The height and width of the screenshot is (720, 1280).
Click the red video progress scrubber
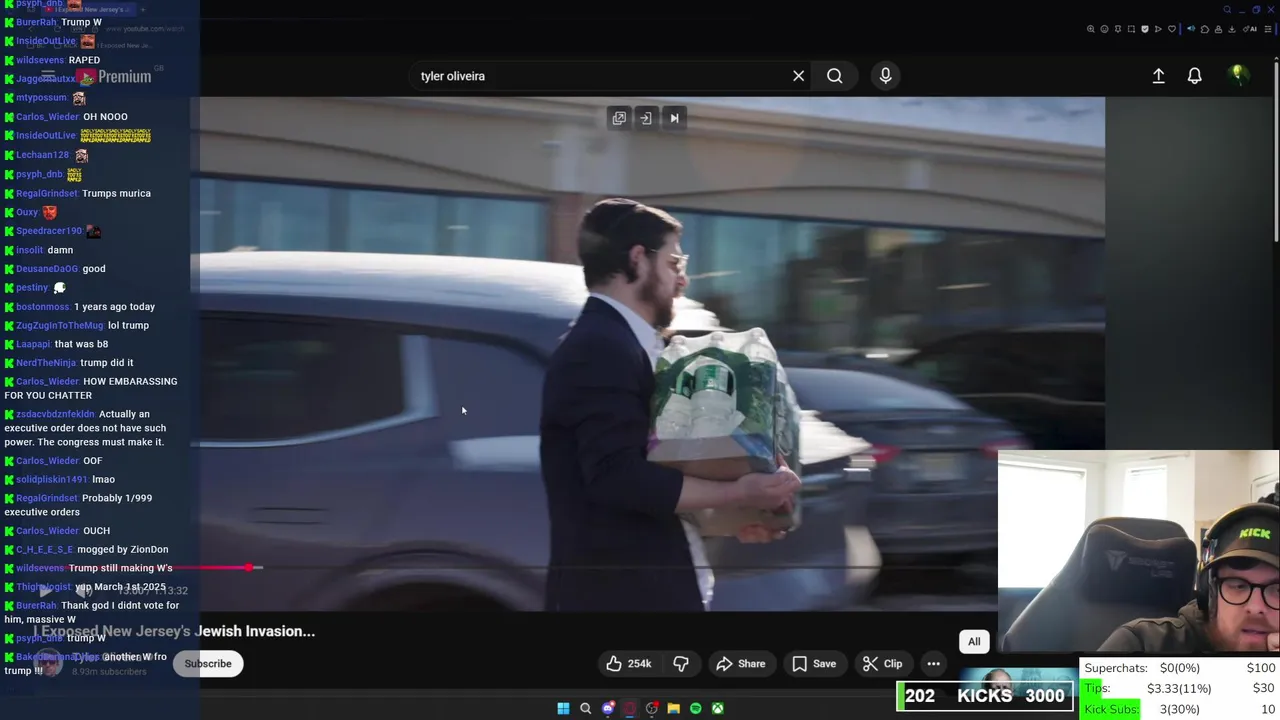point(248,568)
